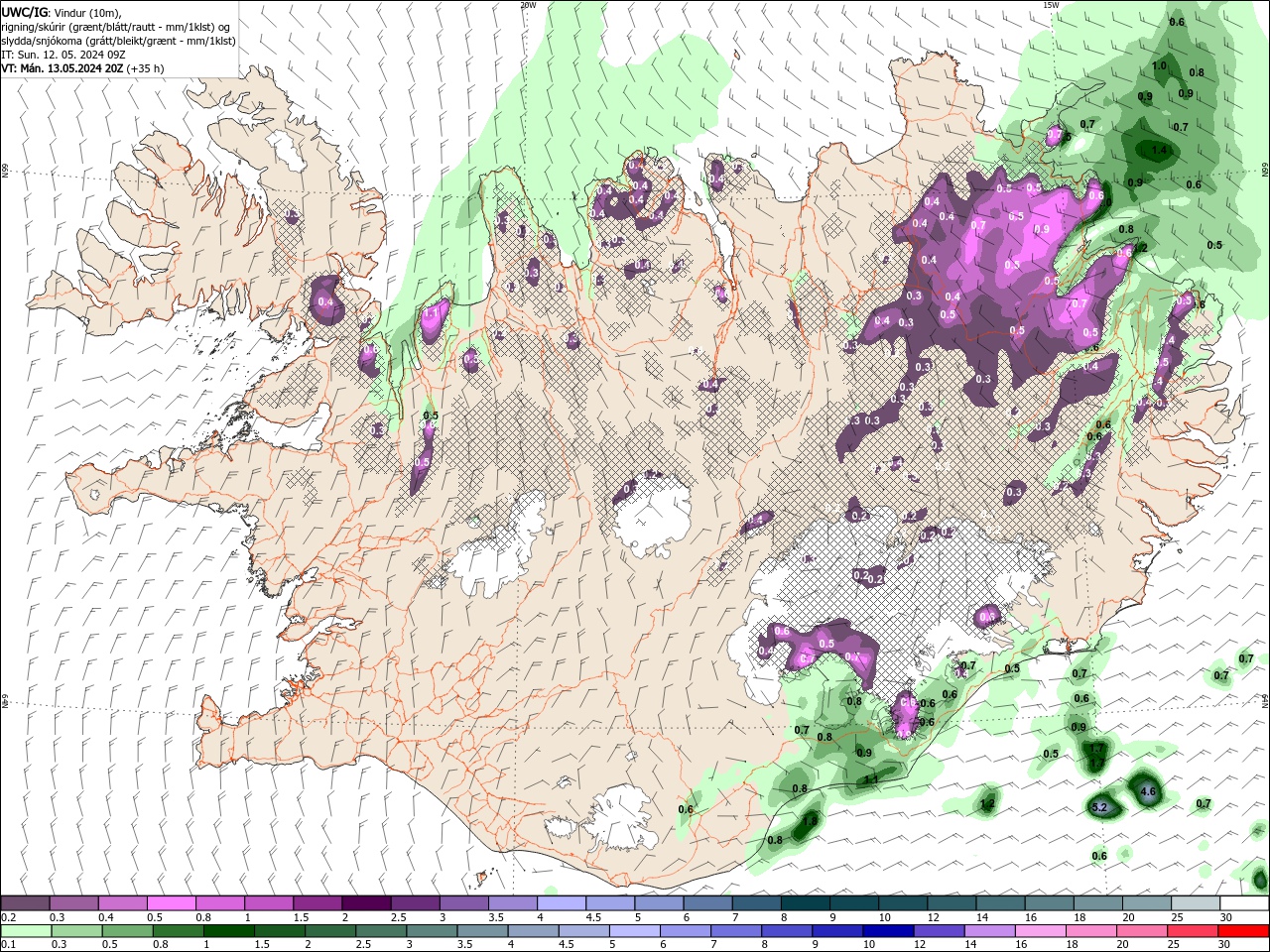The width and height of the screenshot is (1270, 952).
Task: Click the '1.0' rain value near the top right
Action: [1159, 65]
